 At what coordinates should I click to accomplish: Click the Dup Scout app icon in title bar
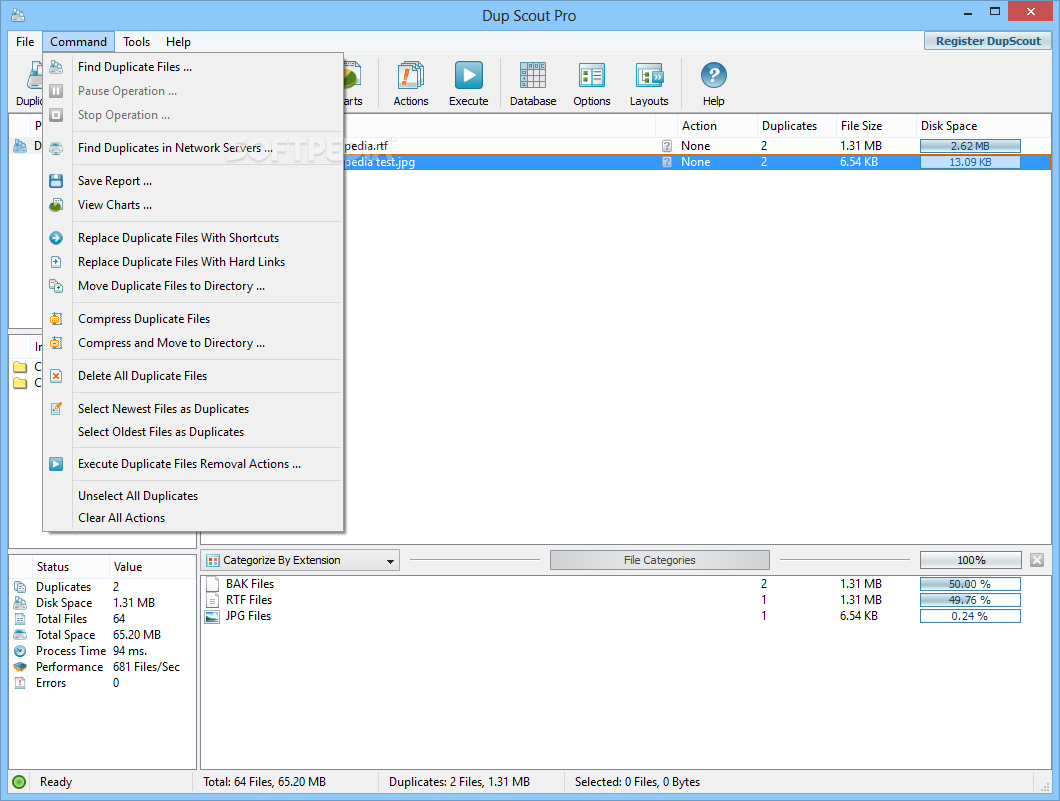pos(18,15)
